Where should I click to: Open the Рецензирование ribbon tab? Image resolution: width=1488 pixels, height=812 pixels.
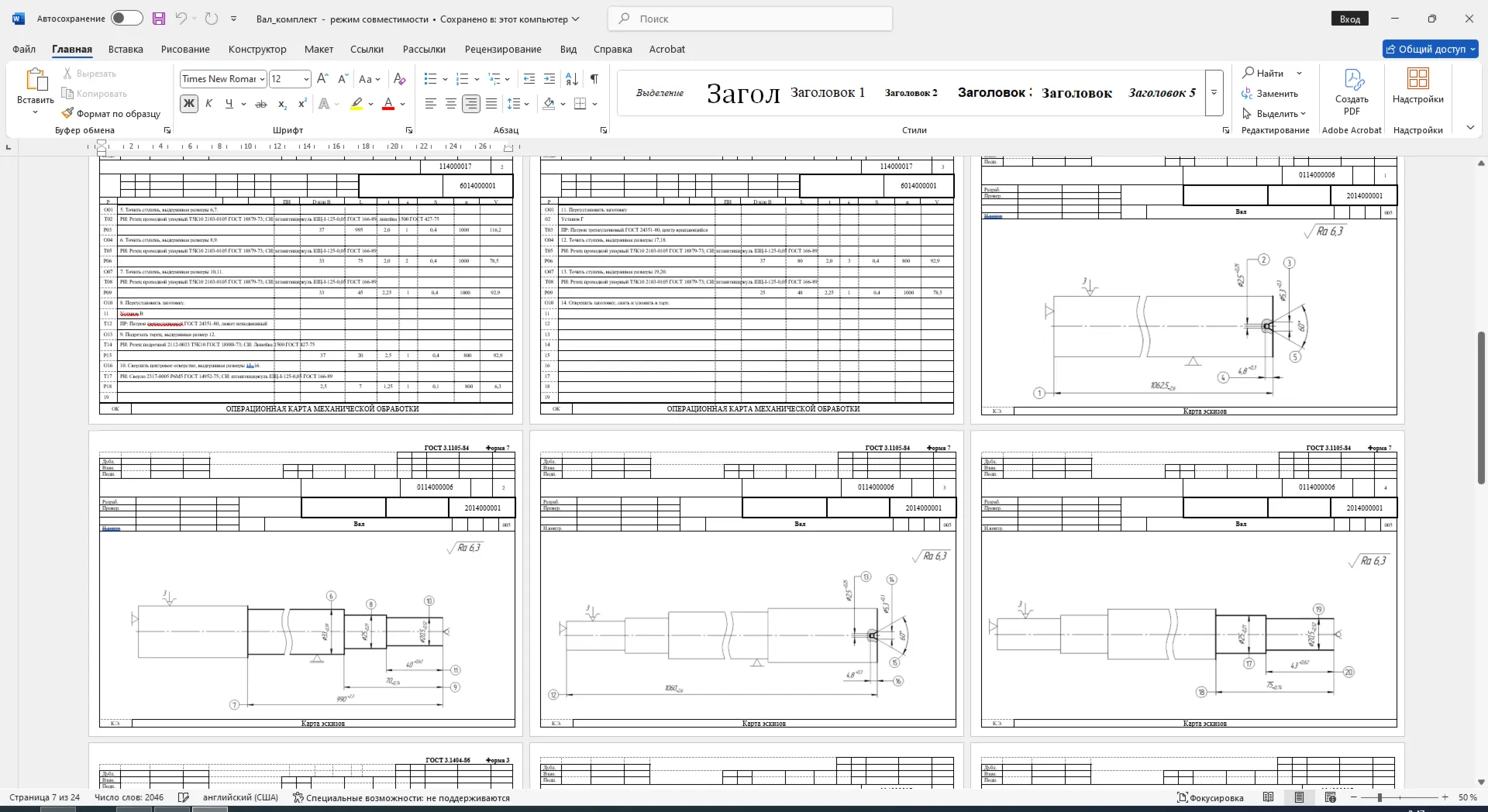click(x=503, y=49)
